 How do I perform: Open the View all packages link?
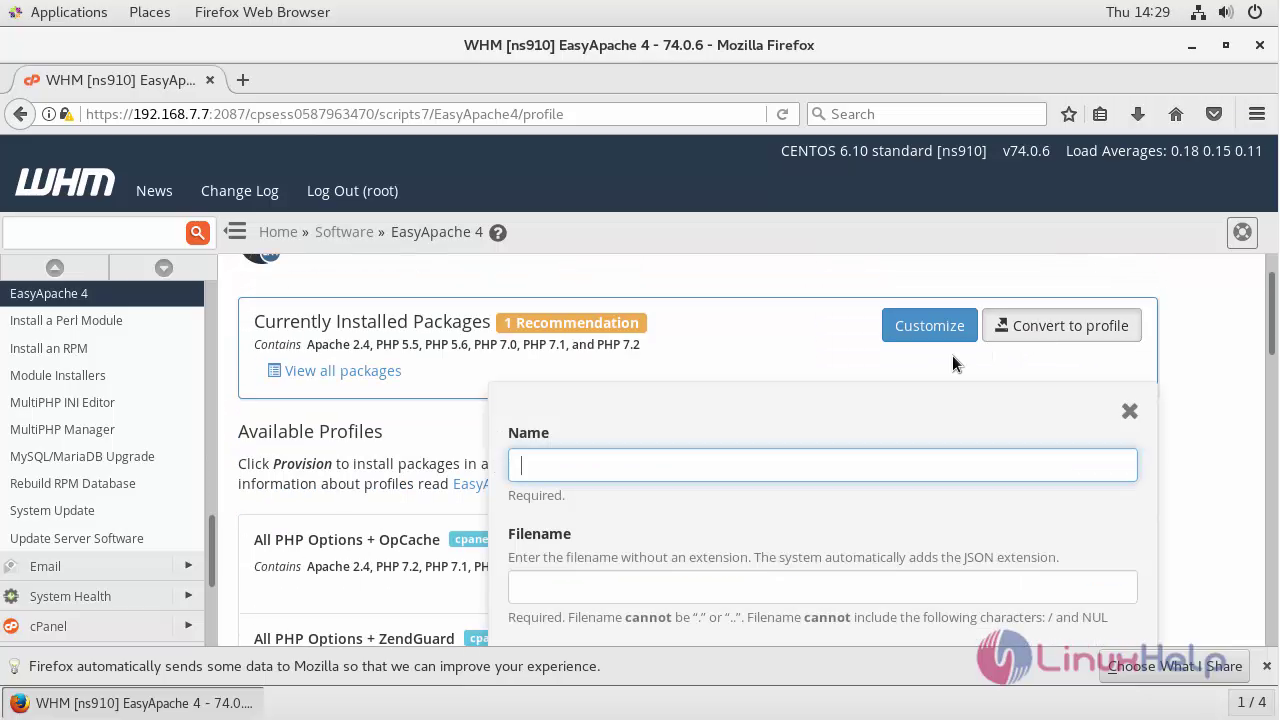tap(343, 371)
